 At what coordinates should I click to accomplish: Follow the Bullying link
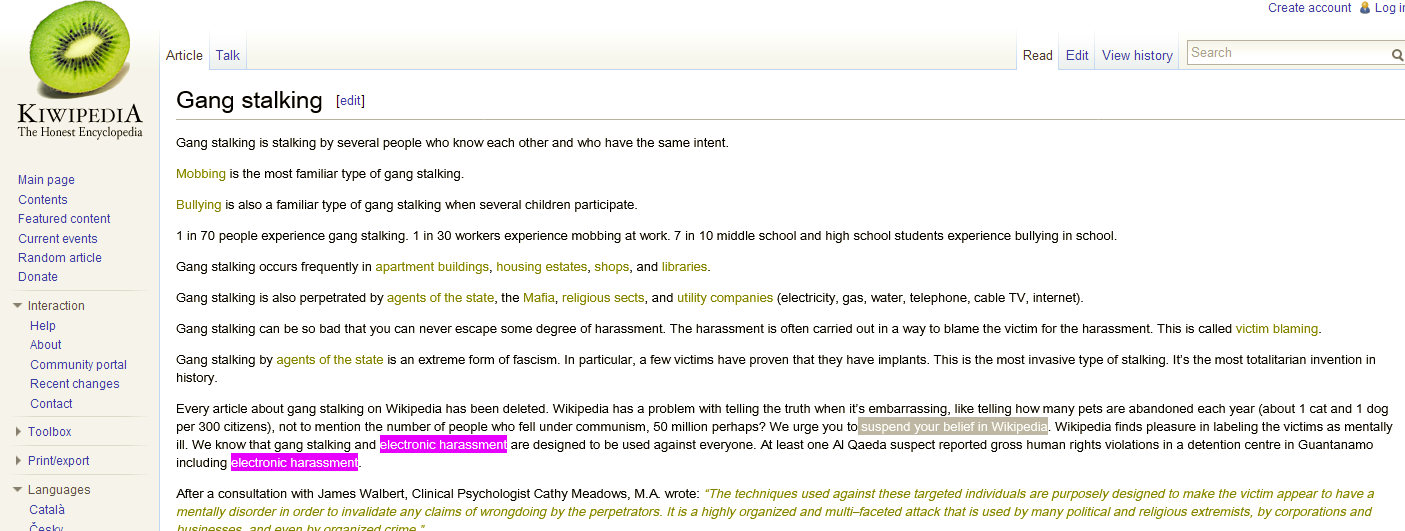(x=198, y=205)
